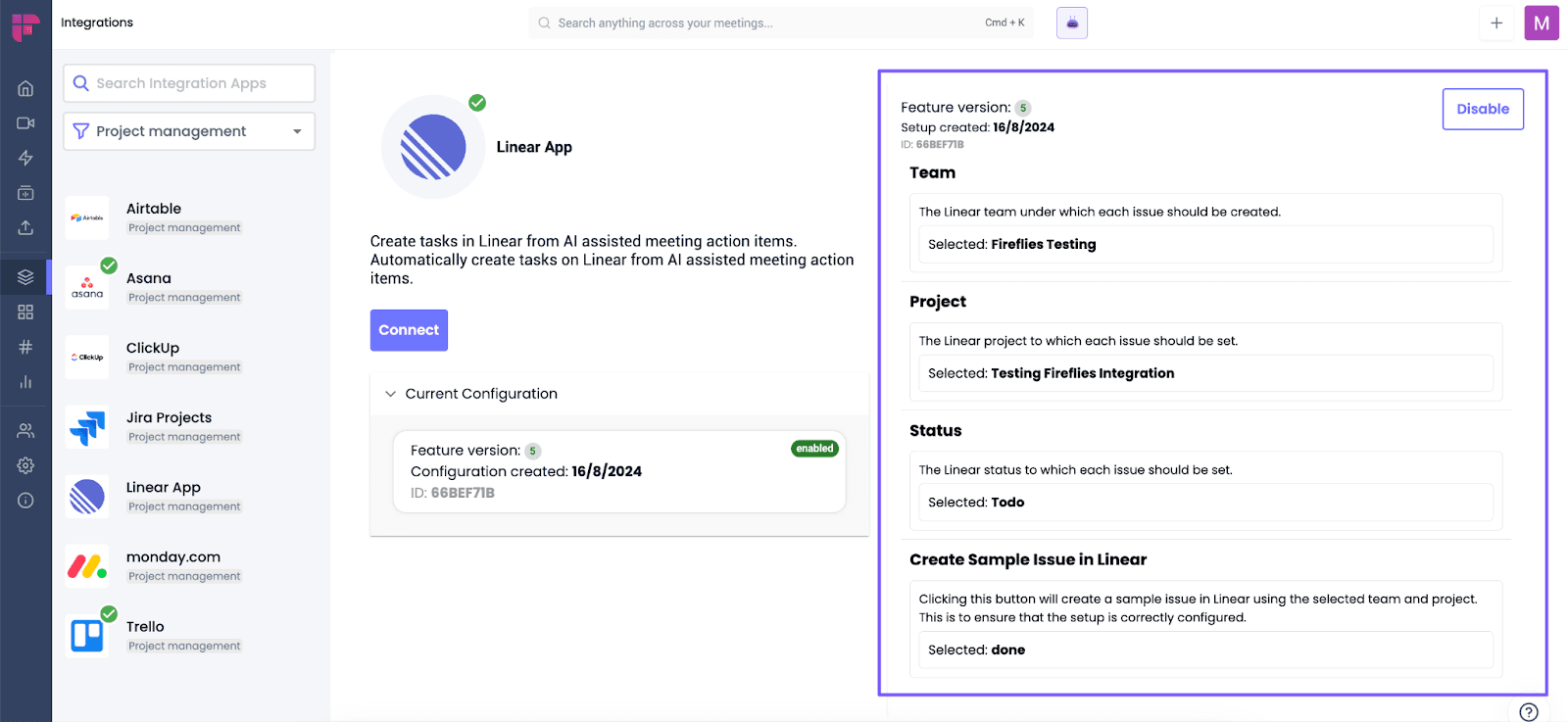Select Jira Projects in the list
The height and width of the screenshot is (722, 1568).
click(189, 427)
